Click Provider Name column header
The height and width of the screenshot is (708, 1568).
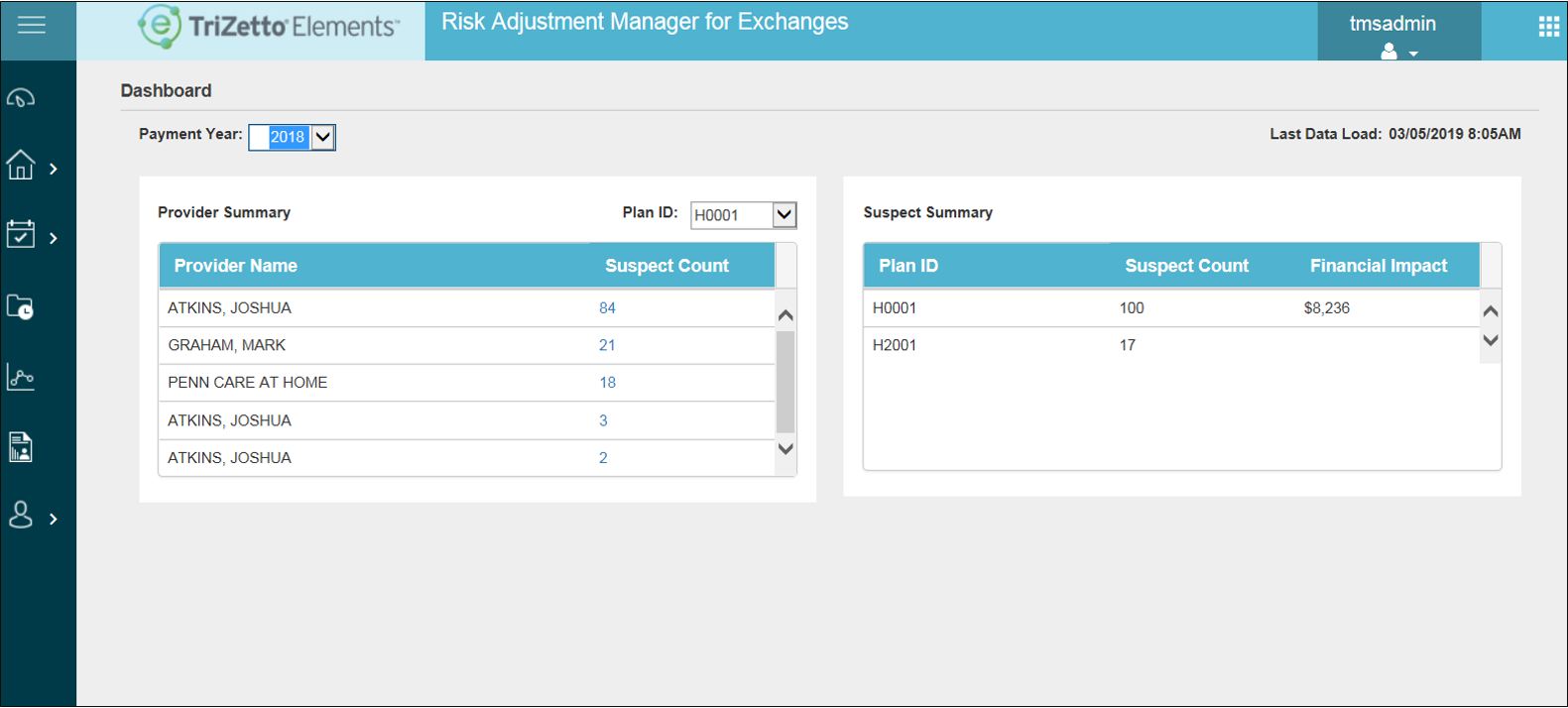pos(236,266)
